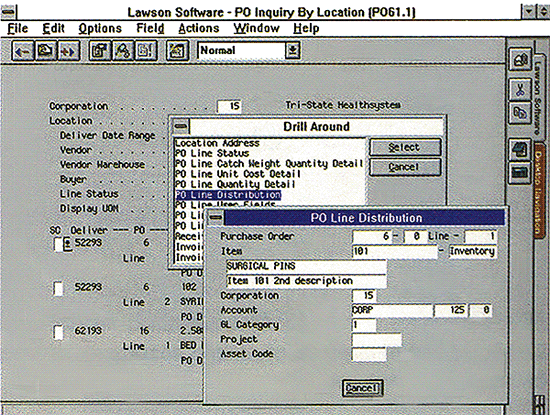Click the printer icon in the right sidebar

coord(520,150)
